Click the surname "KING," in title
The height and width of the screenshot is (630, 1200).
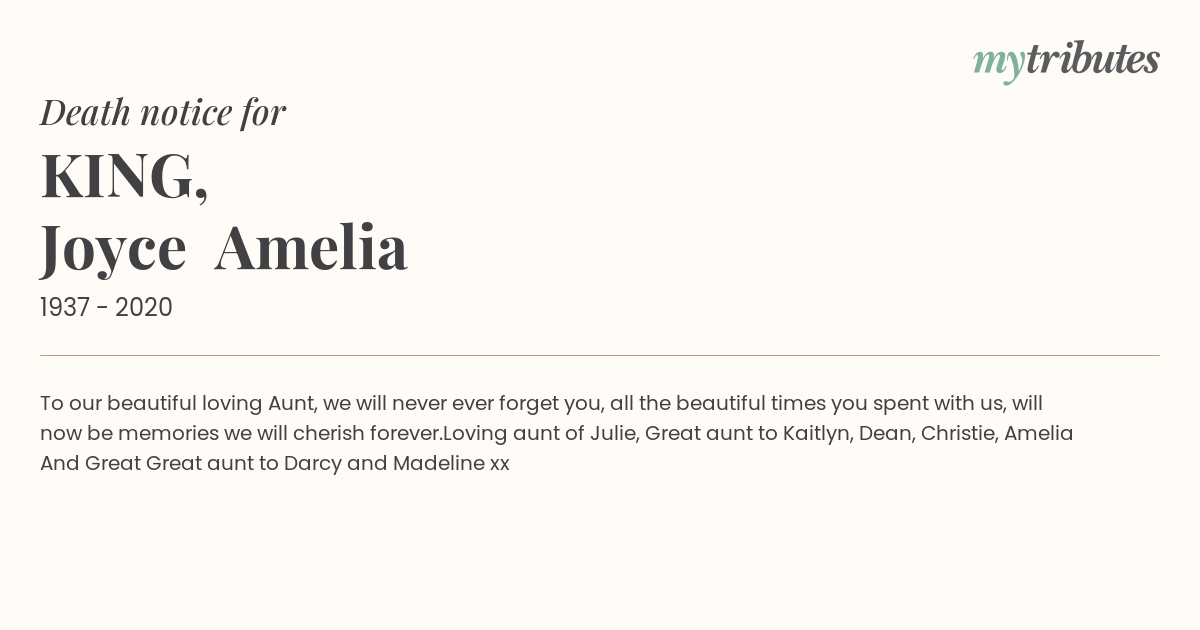[125, 176]
